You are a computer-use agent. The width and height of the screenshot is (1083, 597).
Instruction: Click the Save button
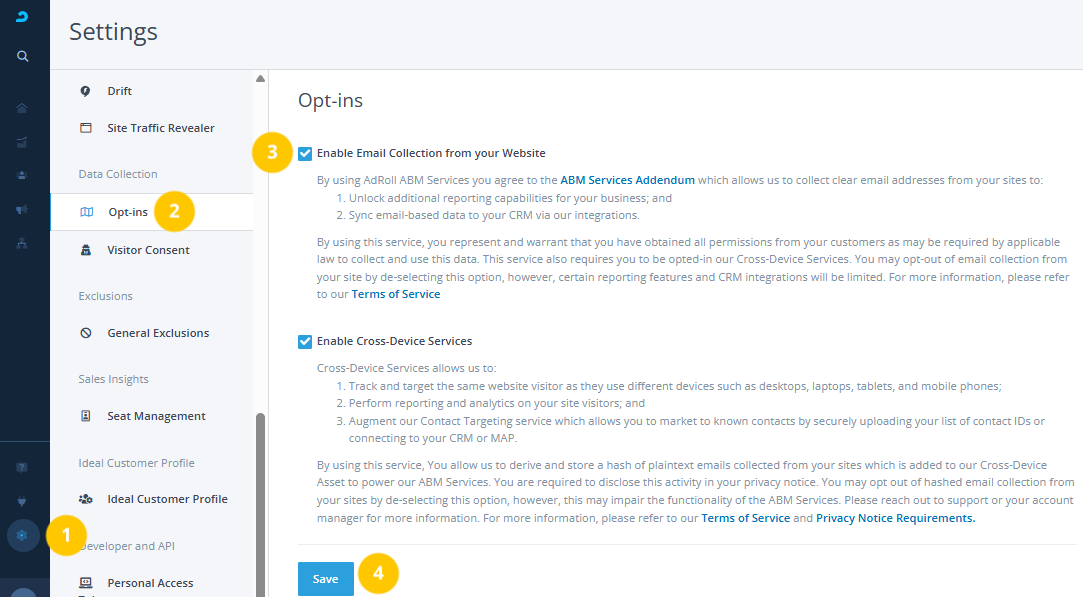tap(325, 579)
